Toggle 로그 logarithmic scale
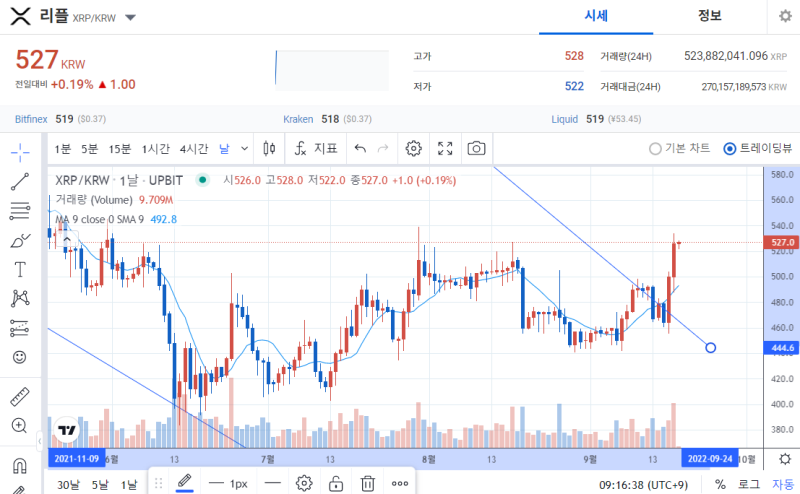800x494 pixels. pos(748,484)
